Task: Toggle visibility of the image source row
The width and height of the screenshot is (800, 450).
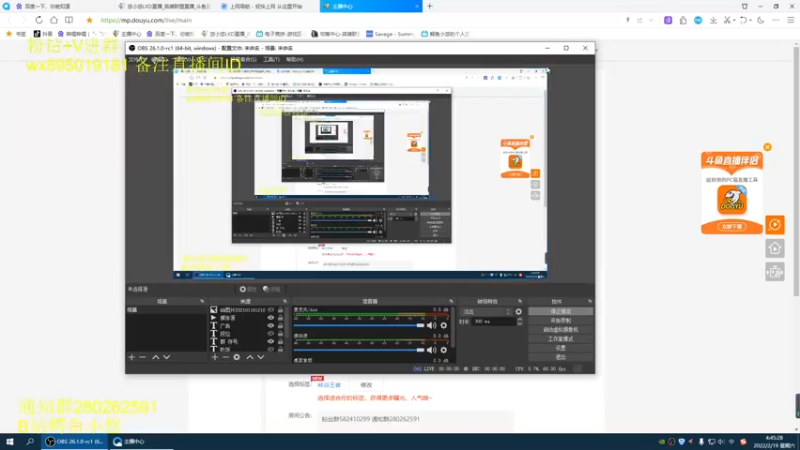Action: tap(271, 310)
